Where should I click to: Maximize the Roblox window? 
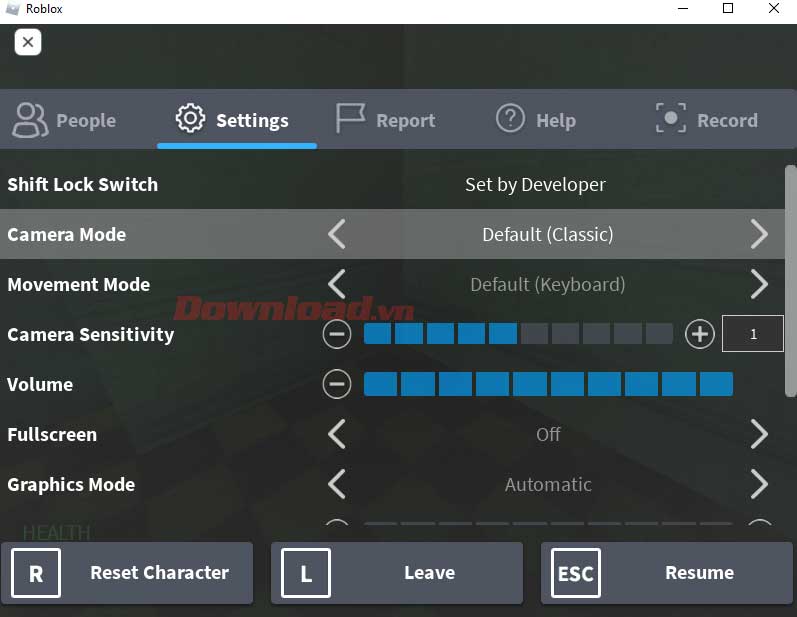(x=728, y=9)
